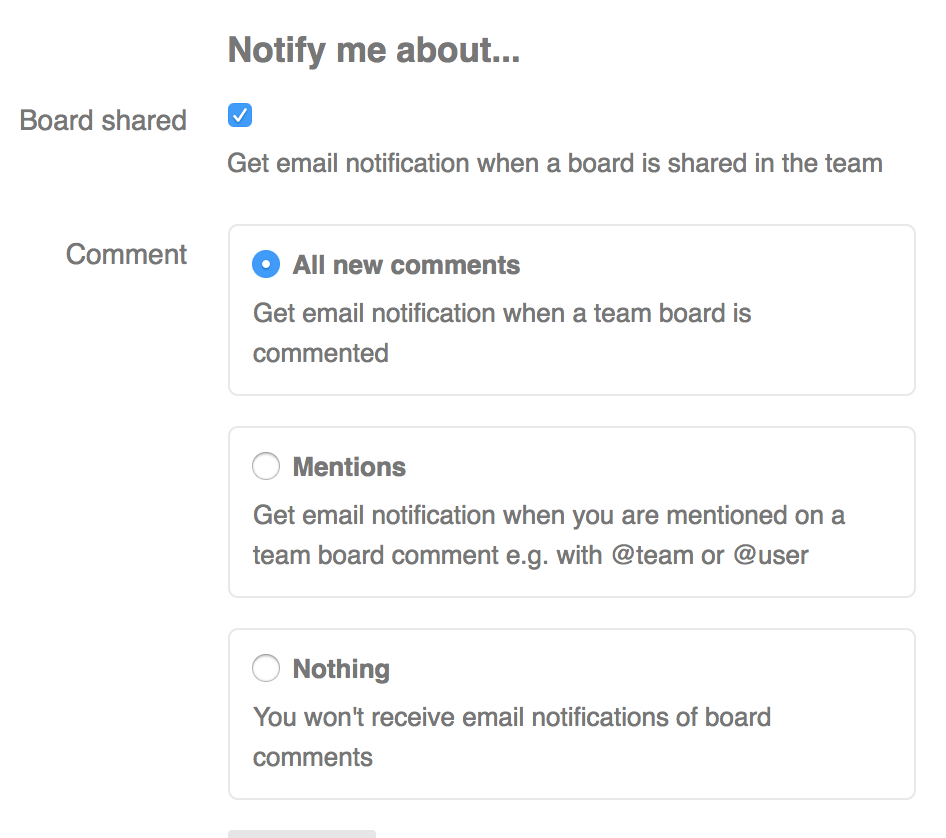Click the board shared email notification description
The height and width of the screenshot is (838, 946).
(x=555, y=163)
